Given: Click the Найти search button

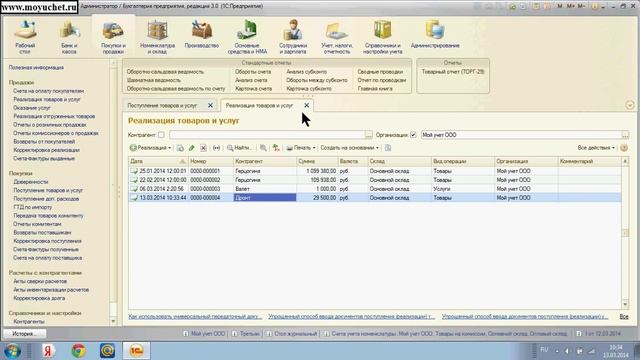Looking at the screenshot, I should tap(240, 148).
